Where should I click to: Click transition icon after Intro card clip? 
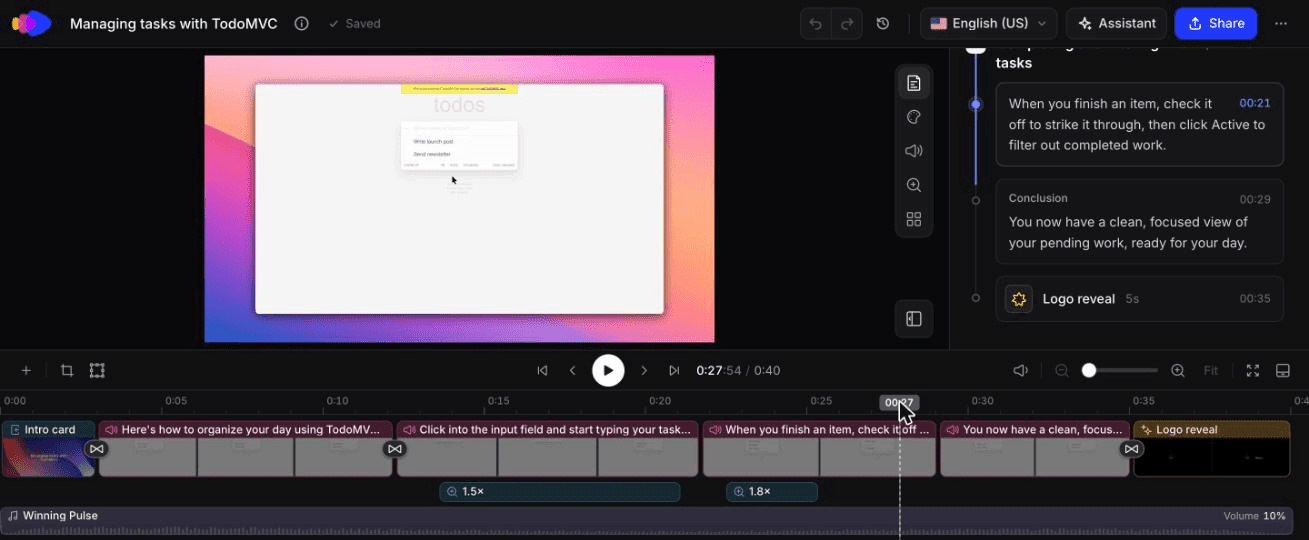[96, 449]
